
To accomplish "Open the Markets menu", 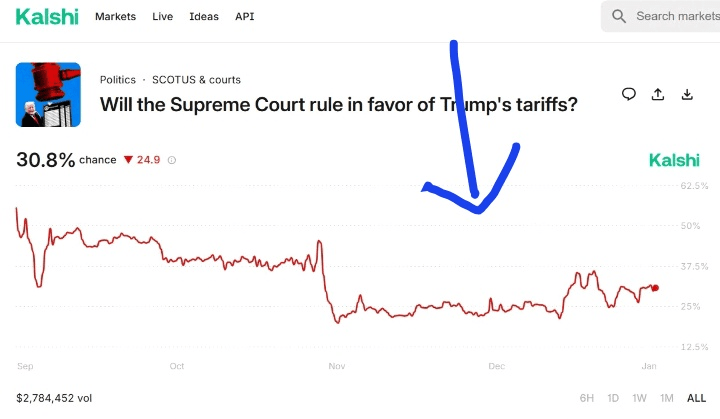I will click(x=117, y=17).
